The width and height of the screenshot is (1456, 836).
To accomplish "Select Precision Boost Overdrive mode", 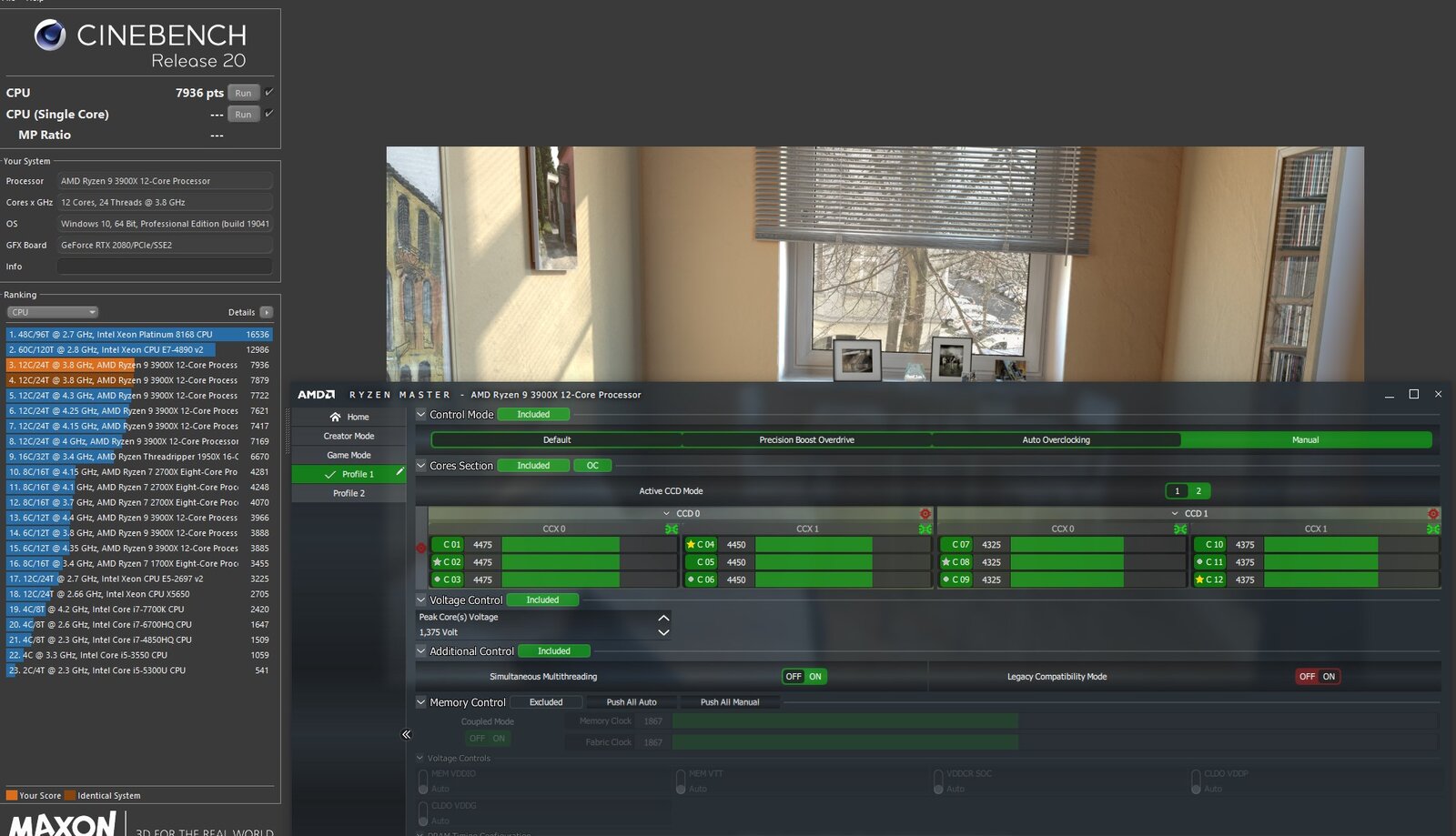I will (x=806, y=439).
